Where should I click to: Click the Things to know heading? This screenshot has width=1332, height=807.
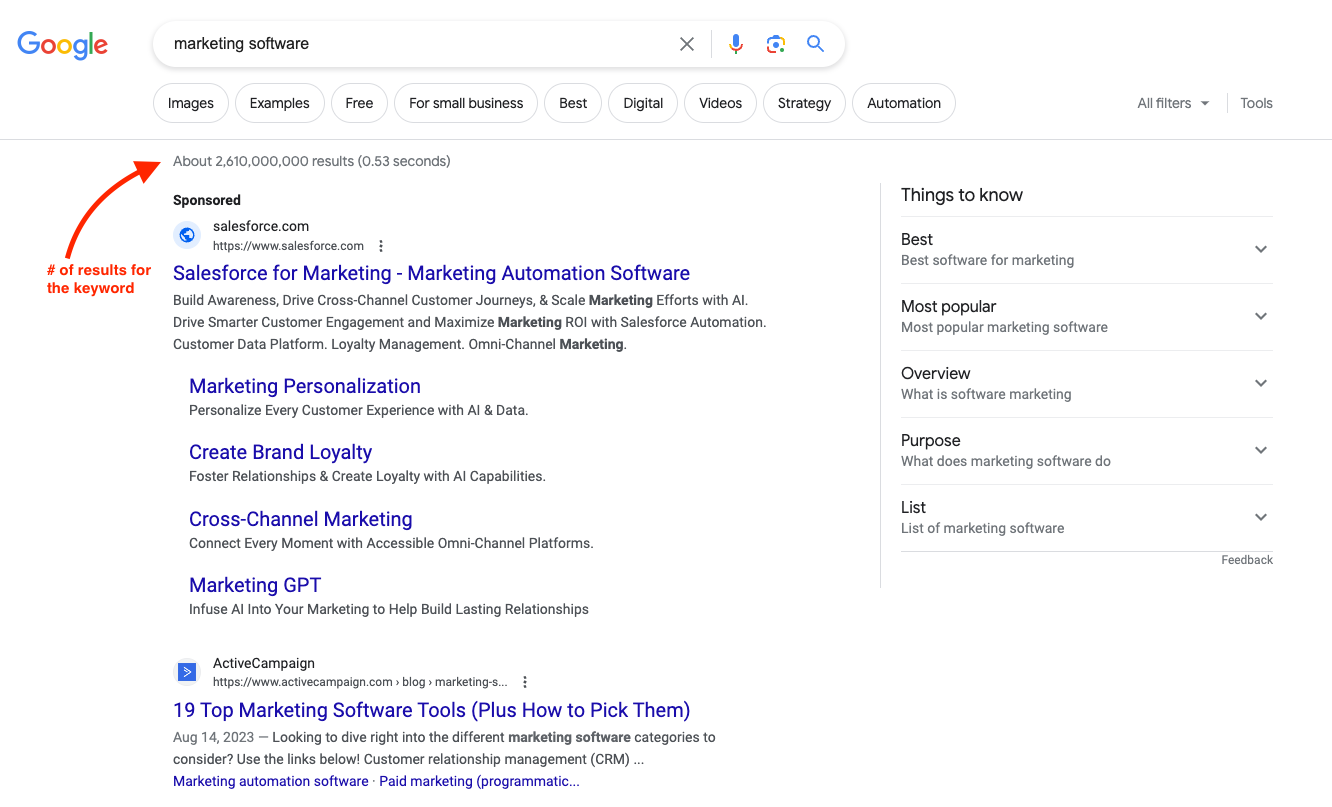962,195
